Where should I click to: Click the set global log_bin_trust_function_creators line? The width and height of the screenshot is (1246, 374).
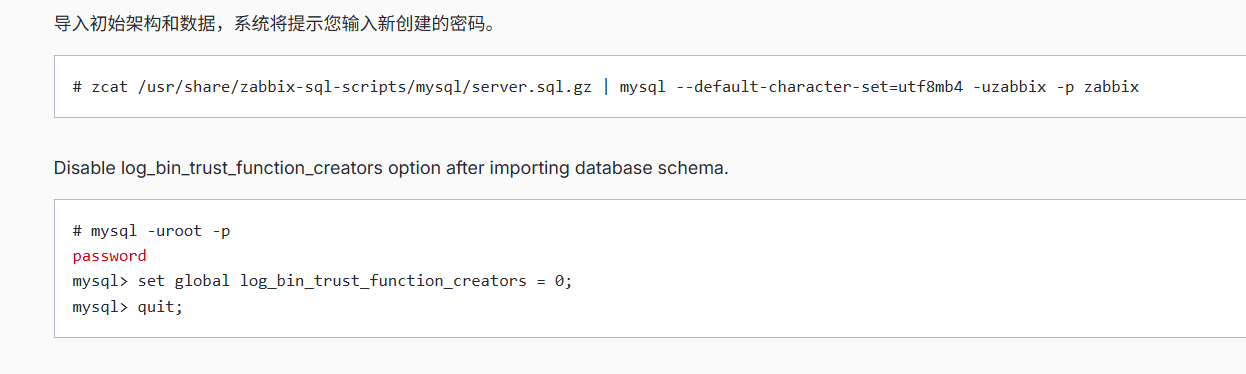322,281
